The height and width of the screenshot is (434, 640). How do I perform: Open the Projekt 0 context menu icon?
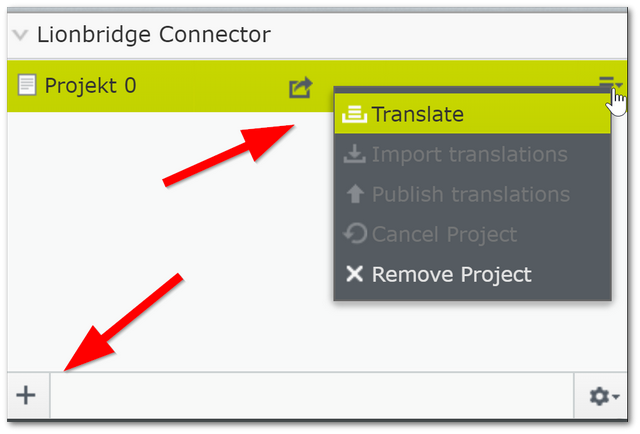(609, 85)
